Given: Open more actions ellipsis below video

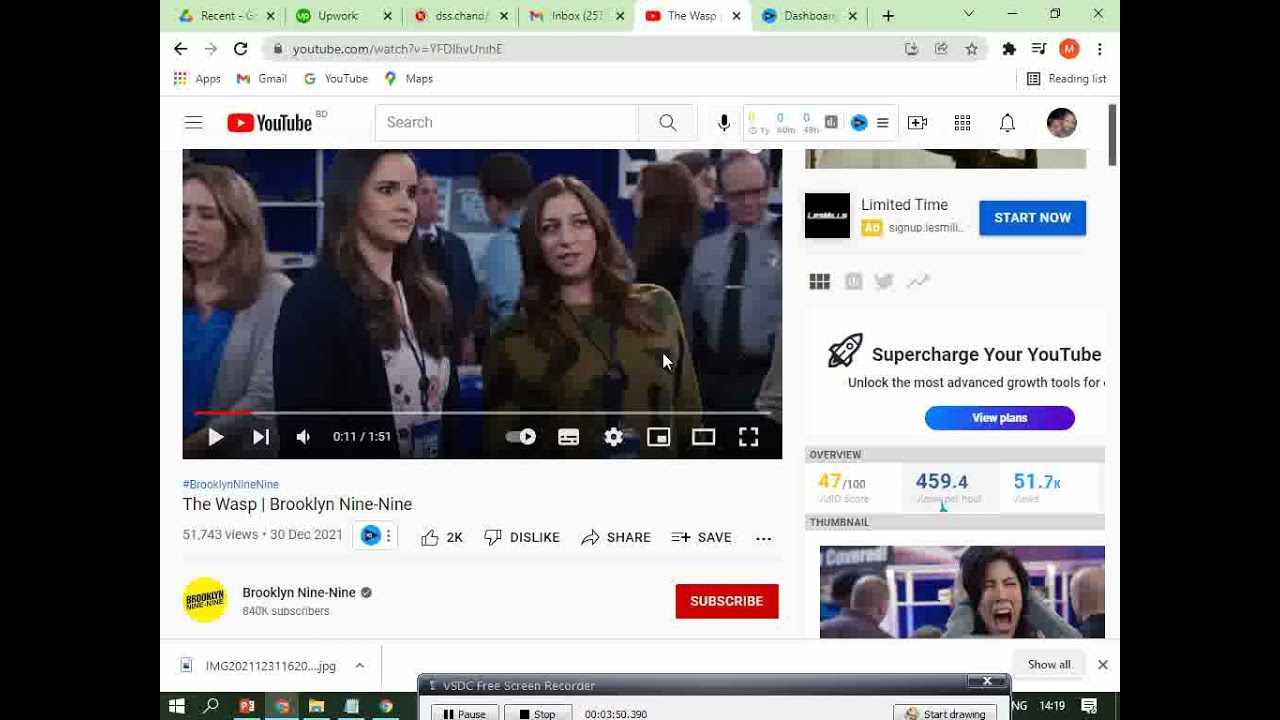Looking at the screenshot, I should tap(763, 538).
